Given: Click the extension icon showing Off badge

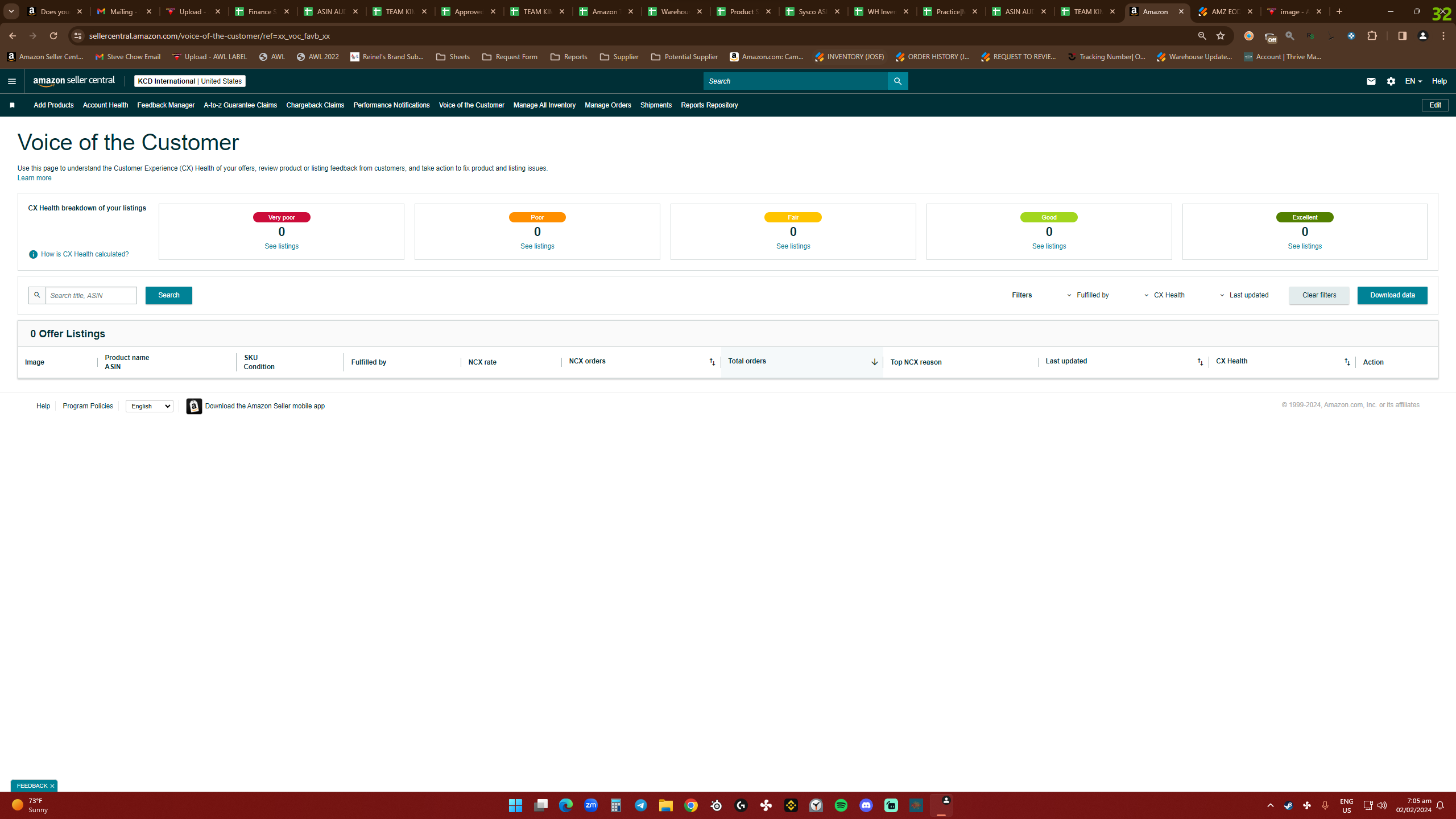Looking at the screenshot, I should (x=1269, y=37).
